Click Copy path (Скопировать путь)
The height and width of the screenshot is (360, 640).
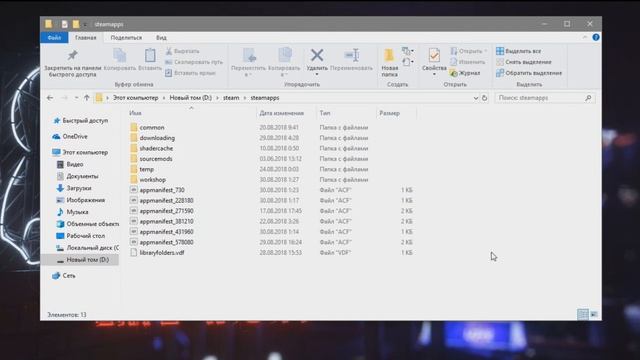[x=194, y=62]
